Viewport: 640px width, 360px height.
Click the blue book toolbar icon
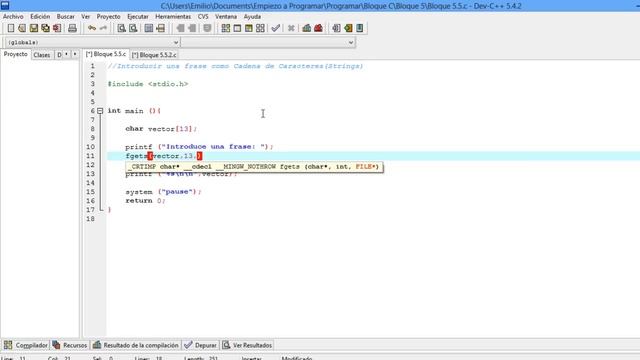point(360,28)
